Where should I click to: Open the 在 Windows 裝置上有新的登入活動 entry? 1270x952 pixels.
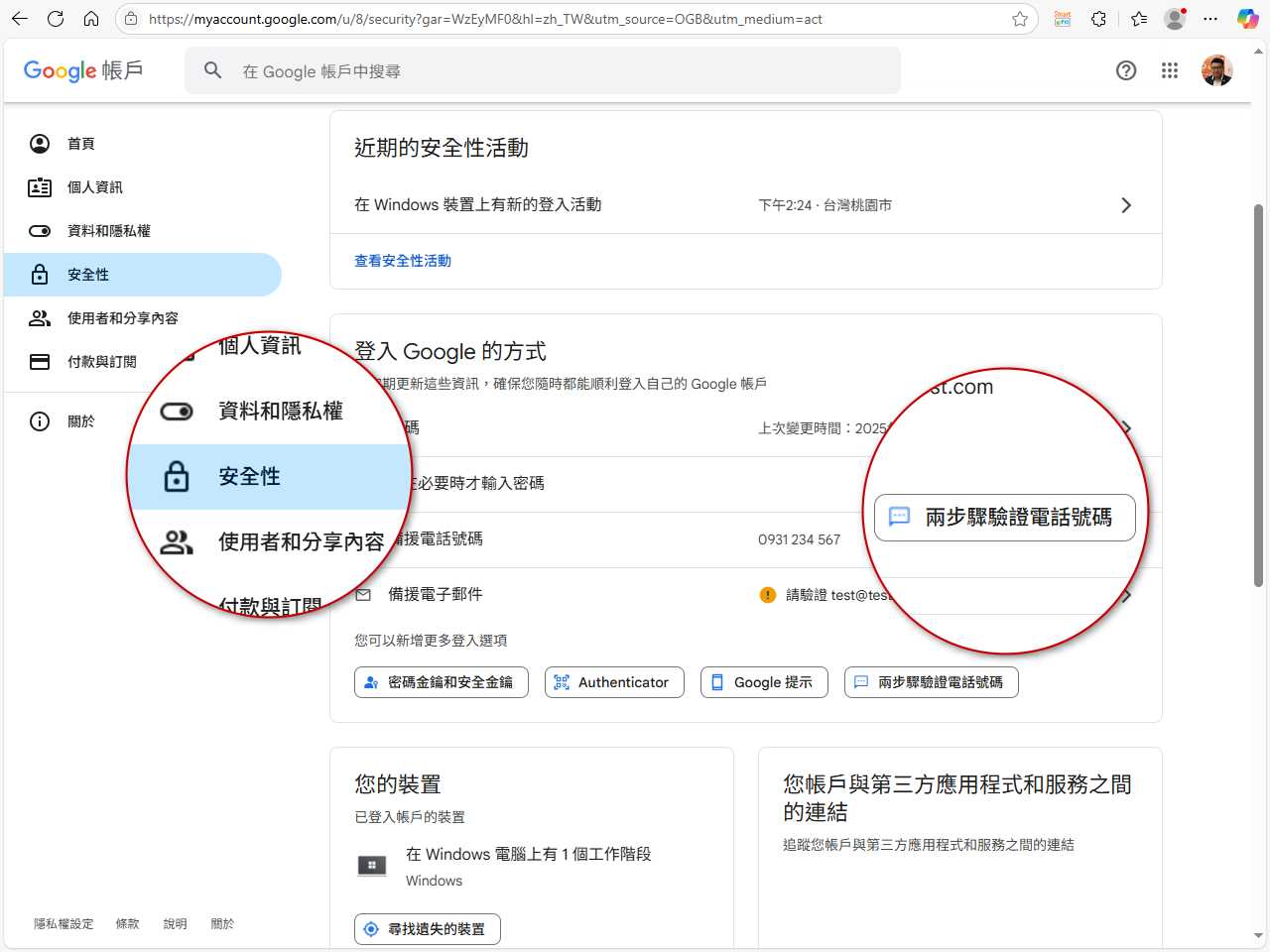click(x=745, y=205)
